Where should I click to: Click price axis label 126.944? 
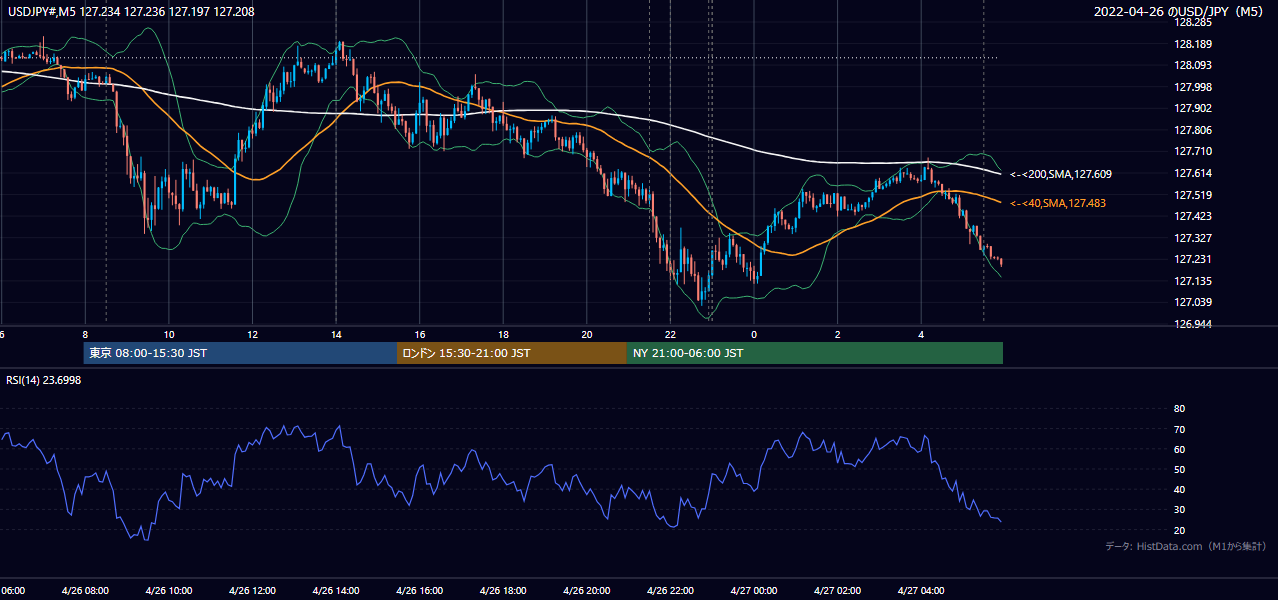(x=1192, y=324)
